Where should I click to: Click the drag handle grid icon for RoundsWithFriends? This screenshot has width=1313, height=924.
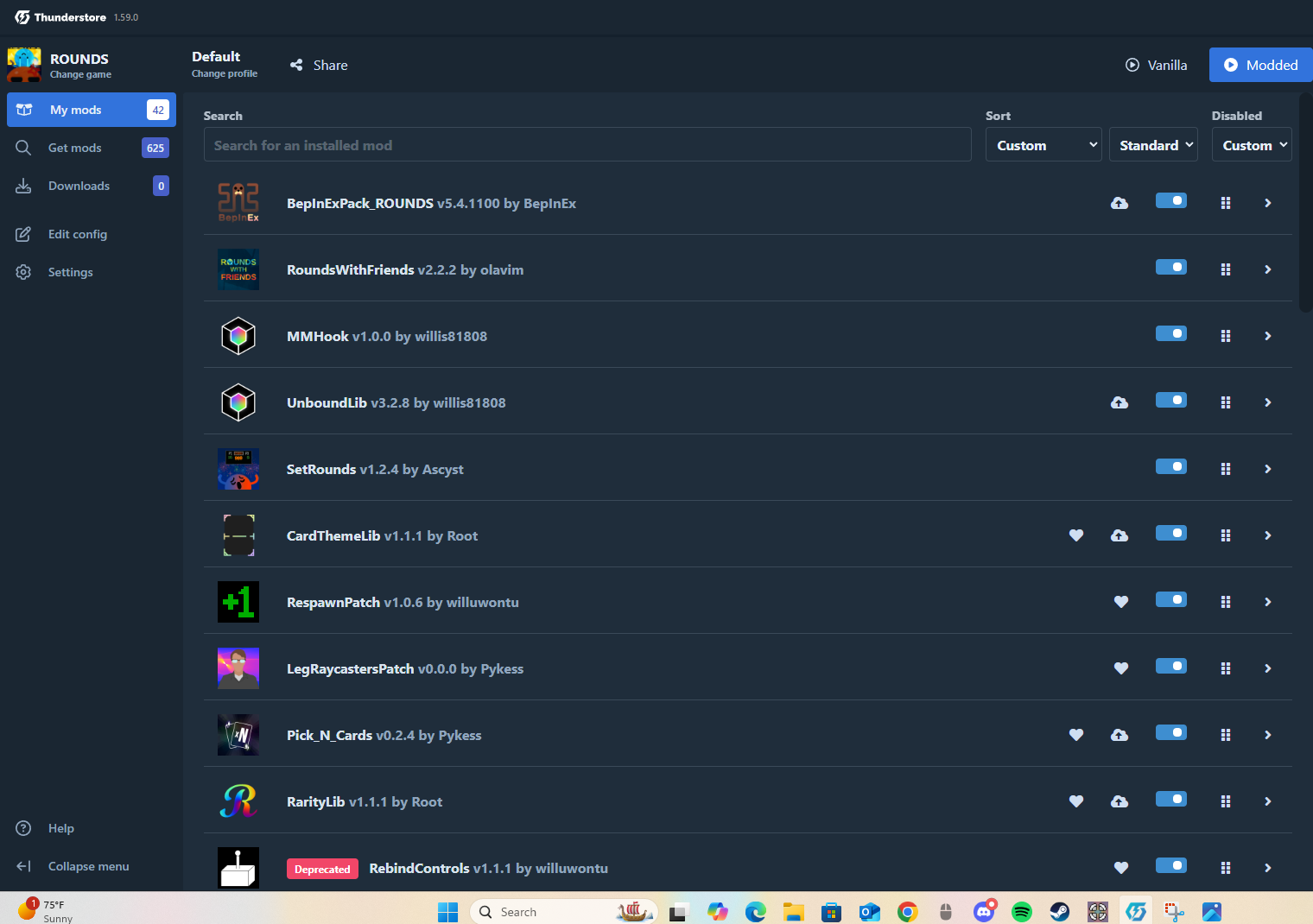click(x=1226, y=269)
